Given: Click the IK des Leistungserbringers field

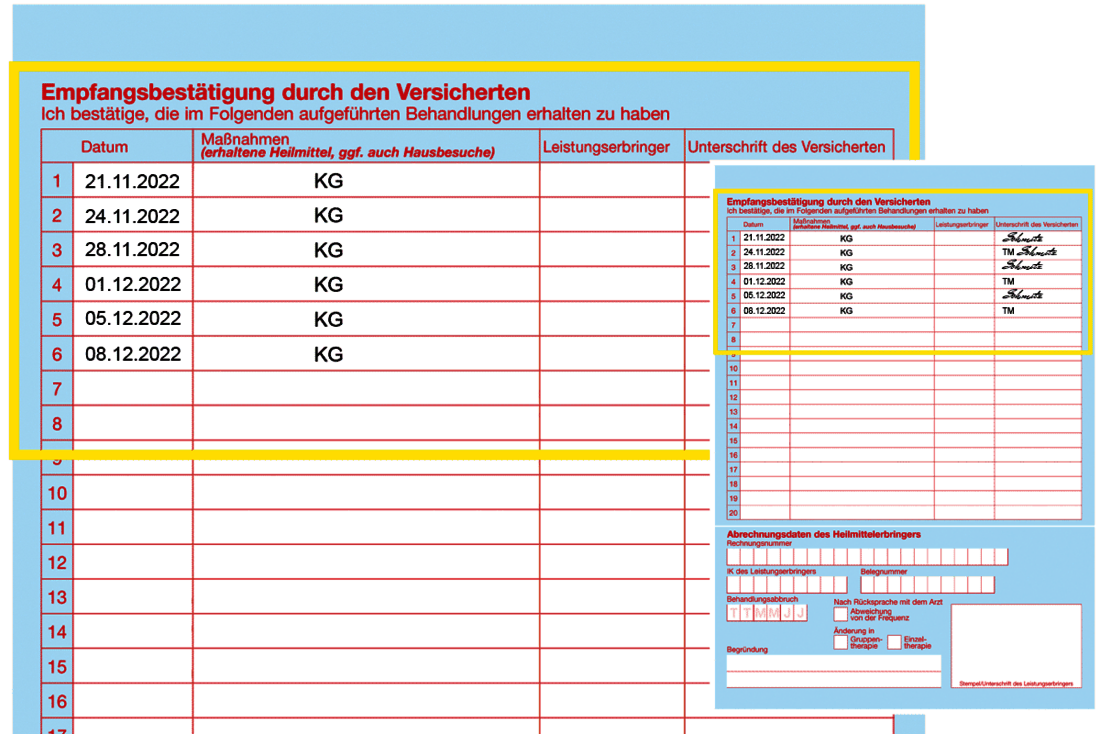Looking at the screenshot, I should (x=787, y=584).
